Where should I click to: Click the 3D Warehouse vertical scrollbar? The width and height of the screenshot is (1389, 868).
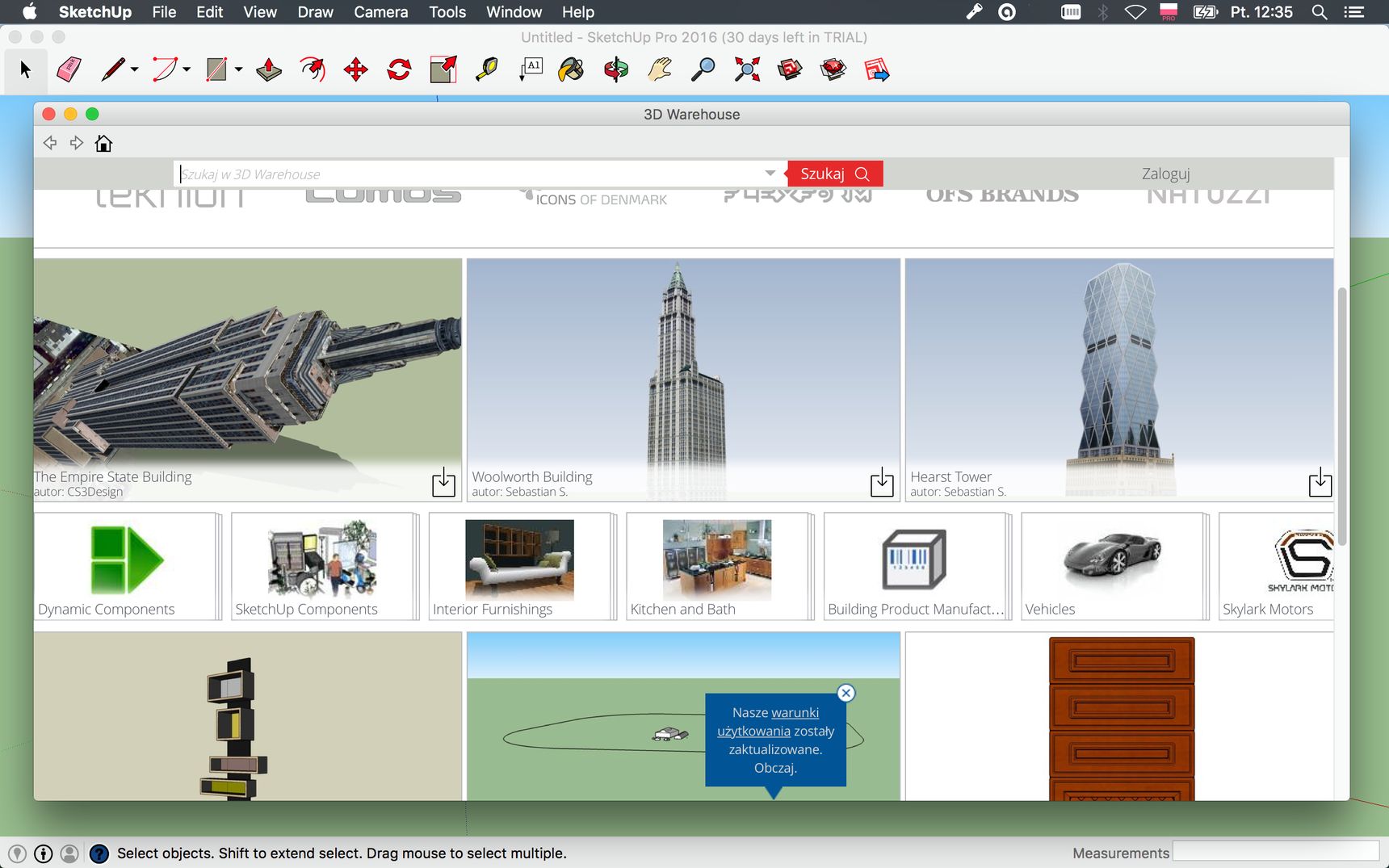pyautogui.click(x=1341, y=416)
